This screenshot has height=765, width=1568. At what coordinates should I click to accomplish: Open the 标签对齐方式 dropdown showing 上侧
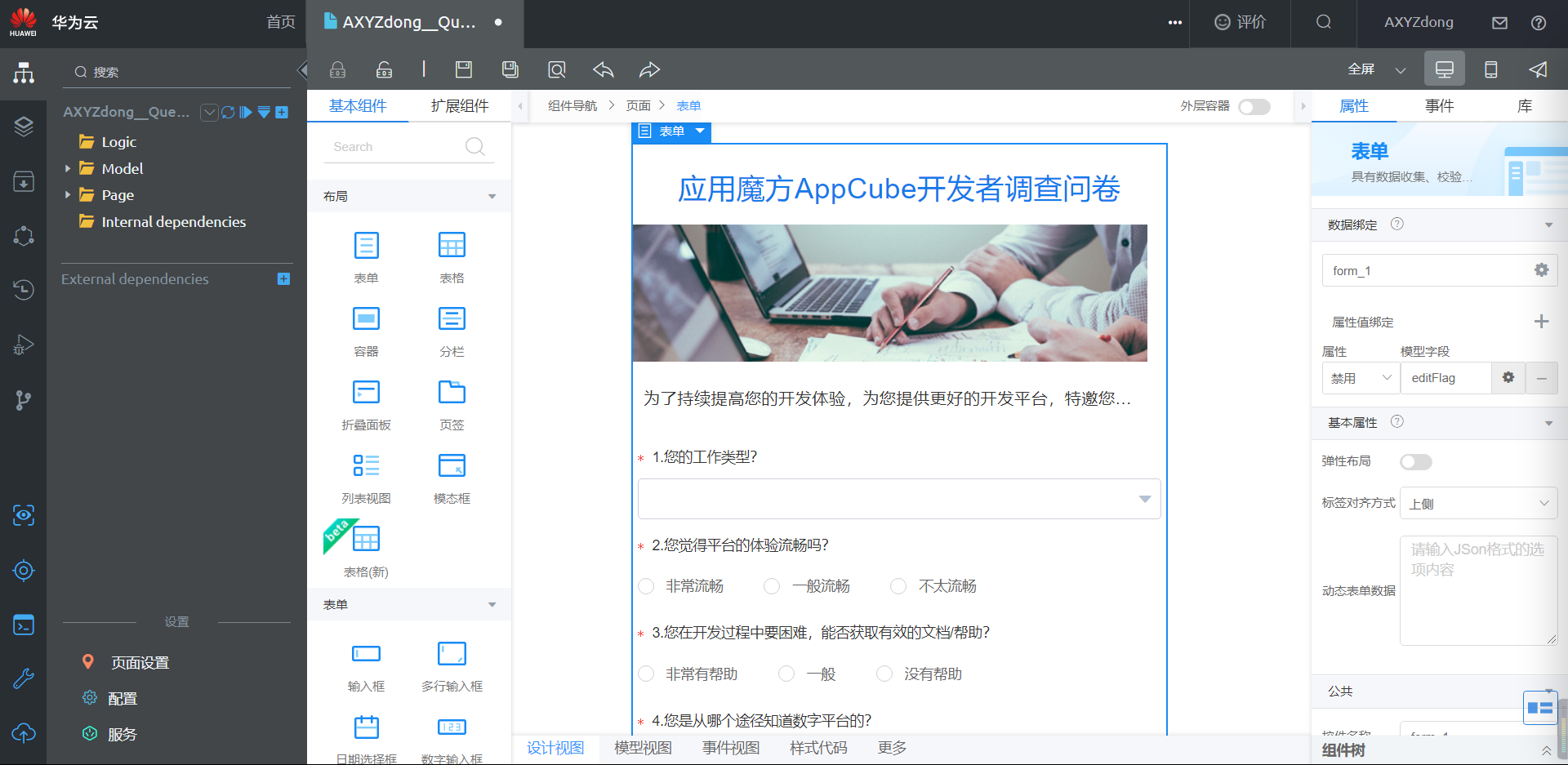point(1479,503)
